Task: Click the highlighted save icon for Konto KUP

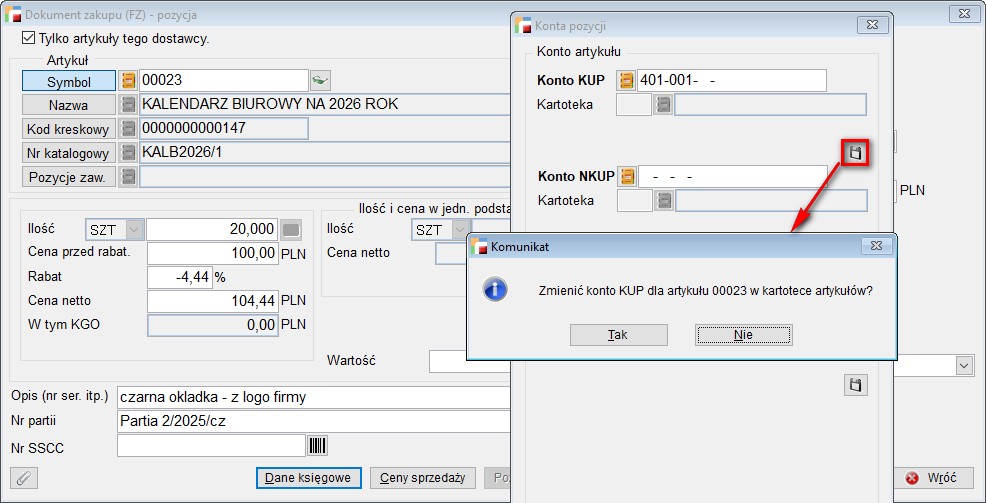Action: click(x=855, y=153)
